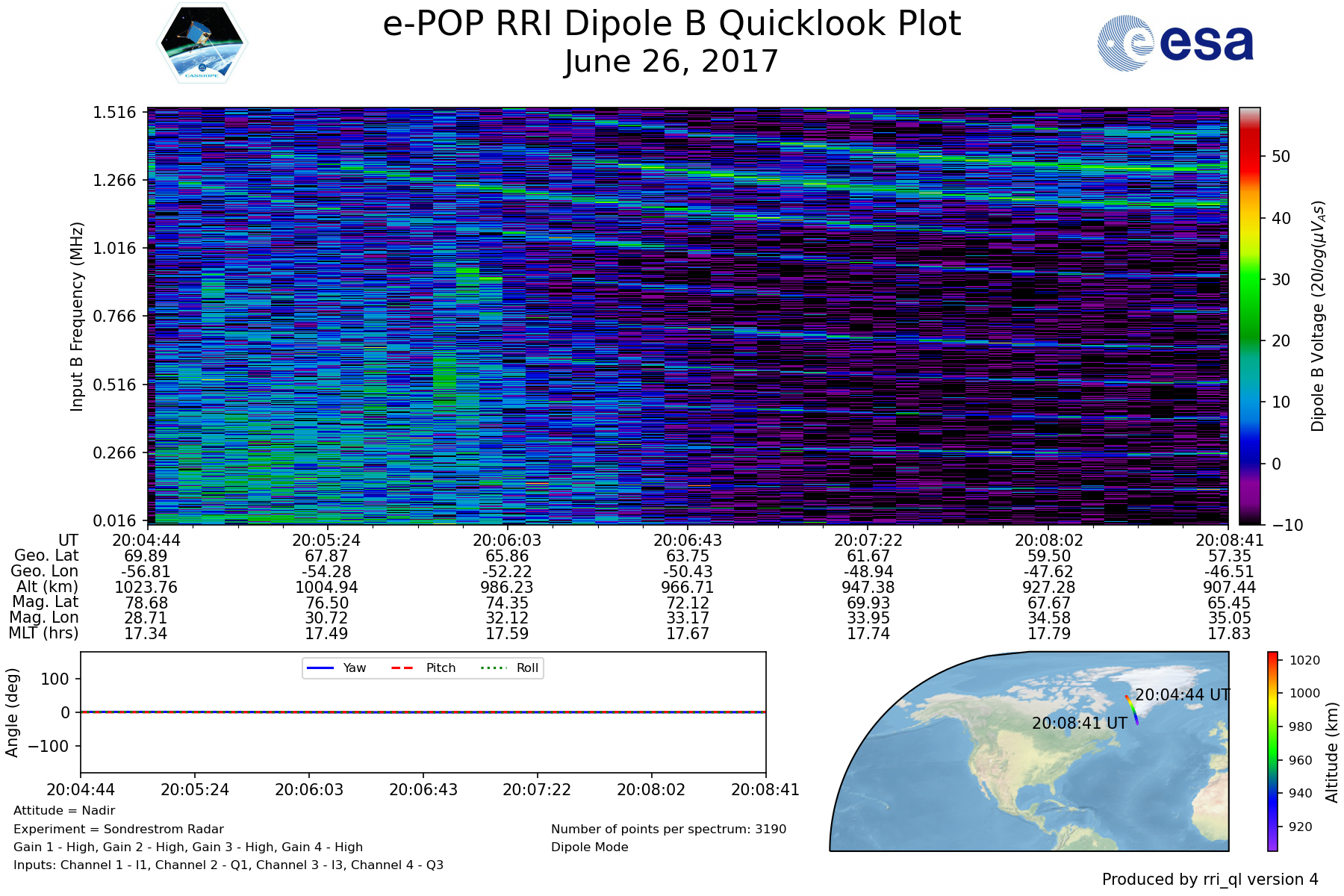This screenshot has height=896, width=1344.
Task: Click the 'Experiment = Sondrestrom Radar' text
Action: pos(119,829)
